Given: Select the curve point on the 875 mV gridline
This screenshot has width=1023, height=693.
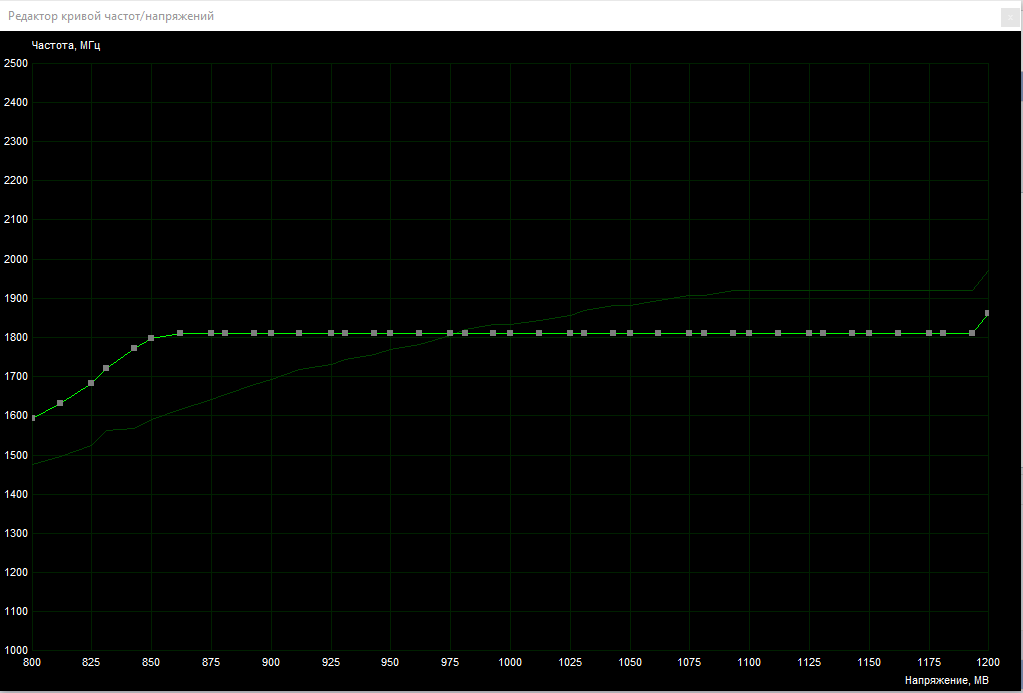Looking at the screenshot, I should [211, 333].
